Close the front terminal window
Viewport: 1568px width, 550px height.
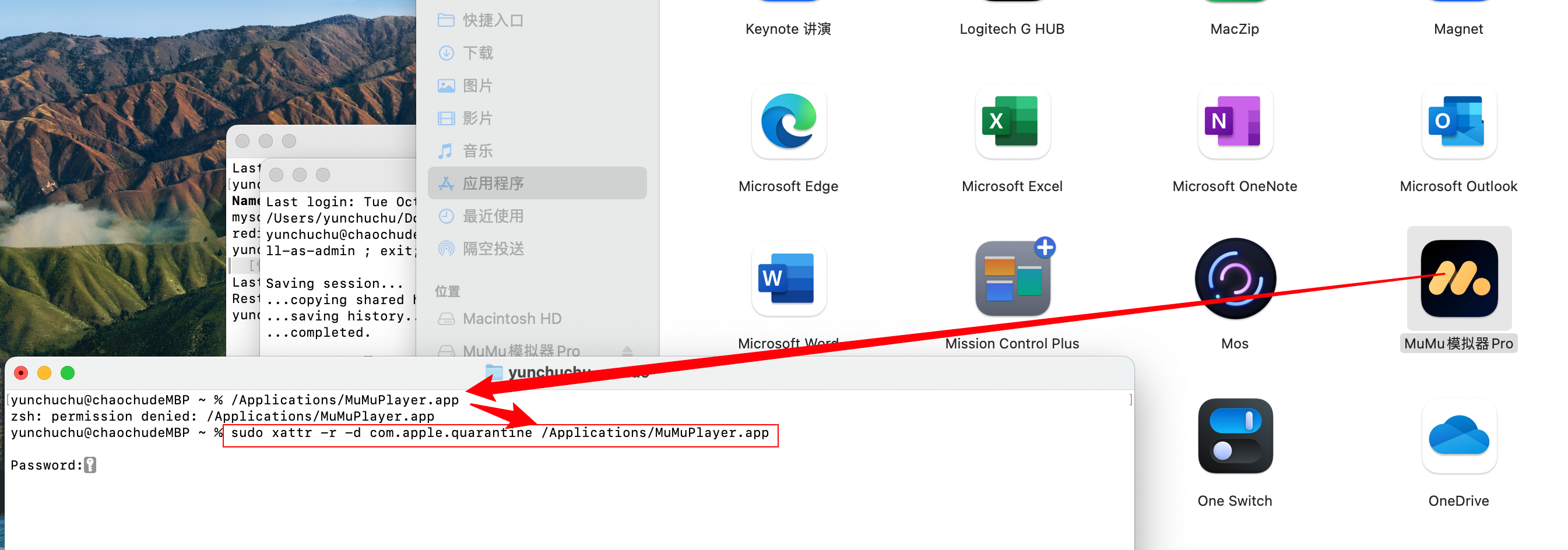(x=22, y=373)
